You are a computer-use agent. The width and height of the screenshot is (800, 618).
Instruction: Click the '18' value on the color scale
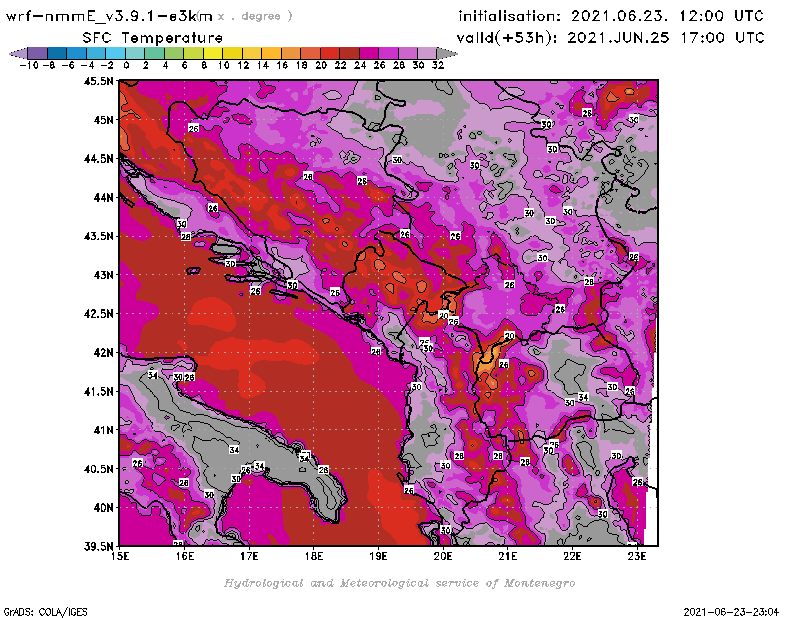[302, 66]
